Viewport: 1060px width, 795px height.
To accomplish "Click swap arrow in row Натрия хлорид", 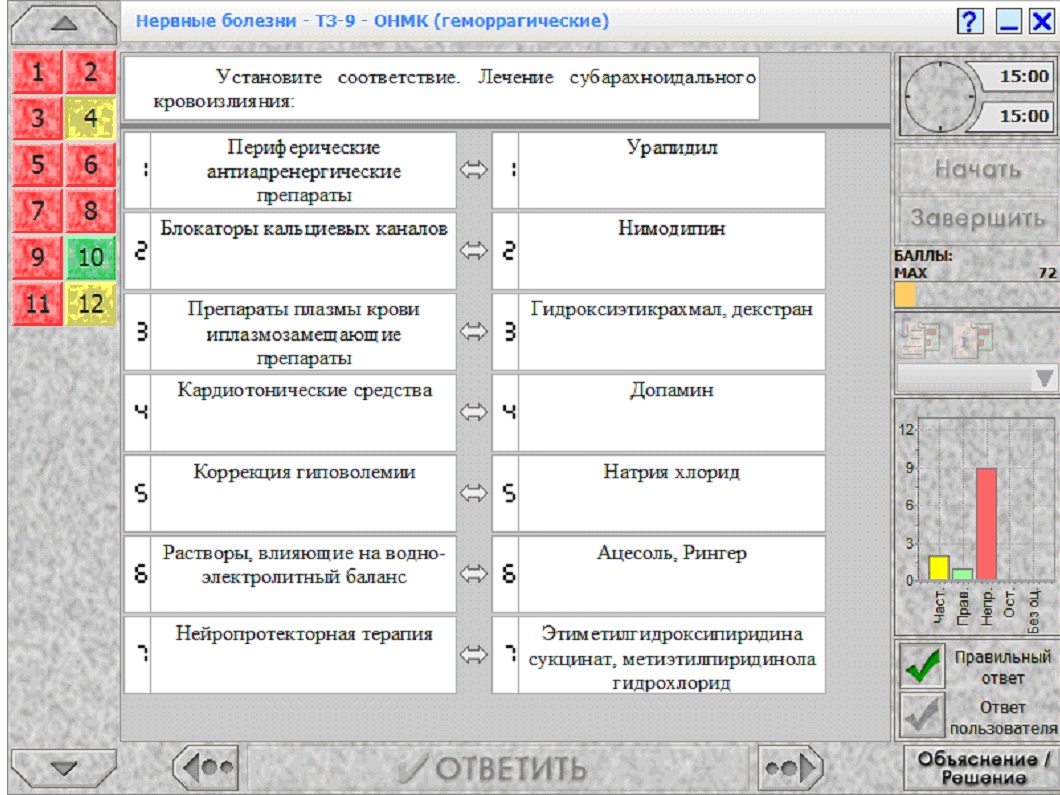I will click(474, 493).
